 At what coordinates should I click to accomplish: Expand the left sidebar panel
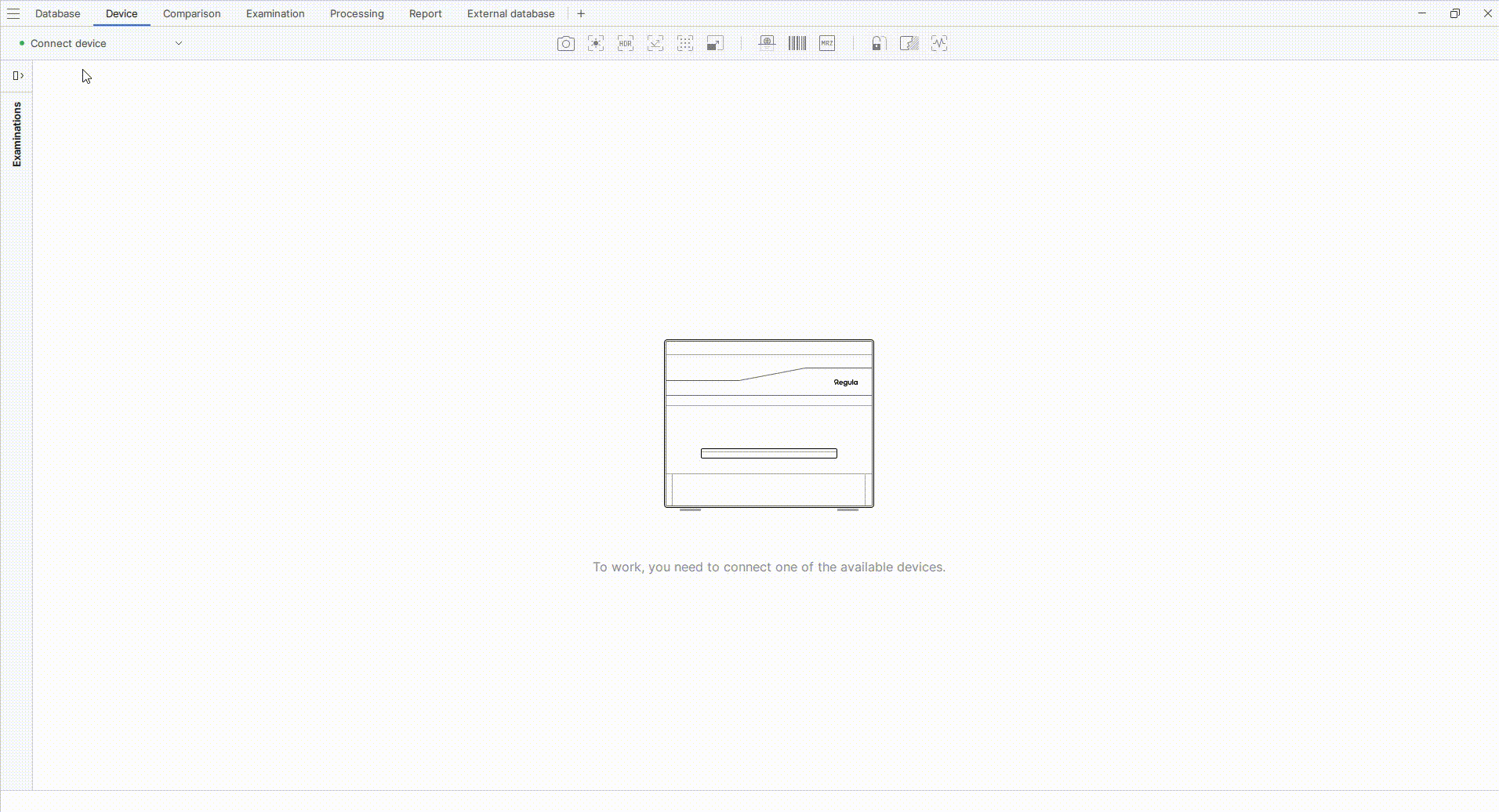[18, 76]
